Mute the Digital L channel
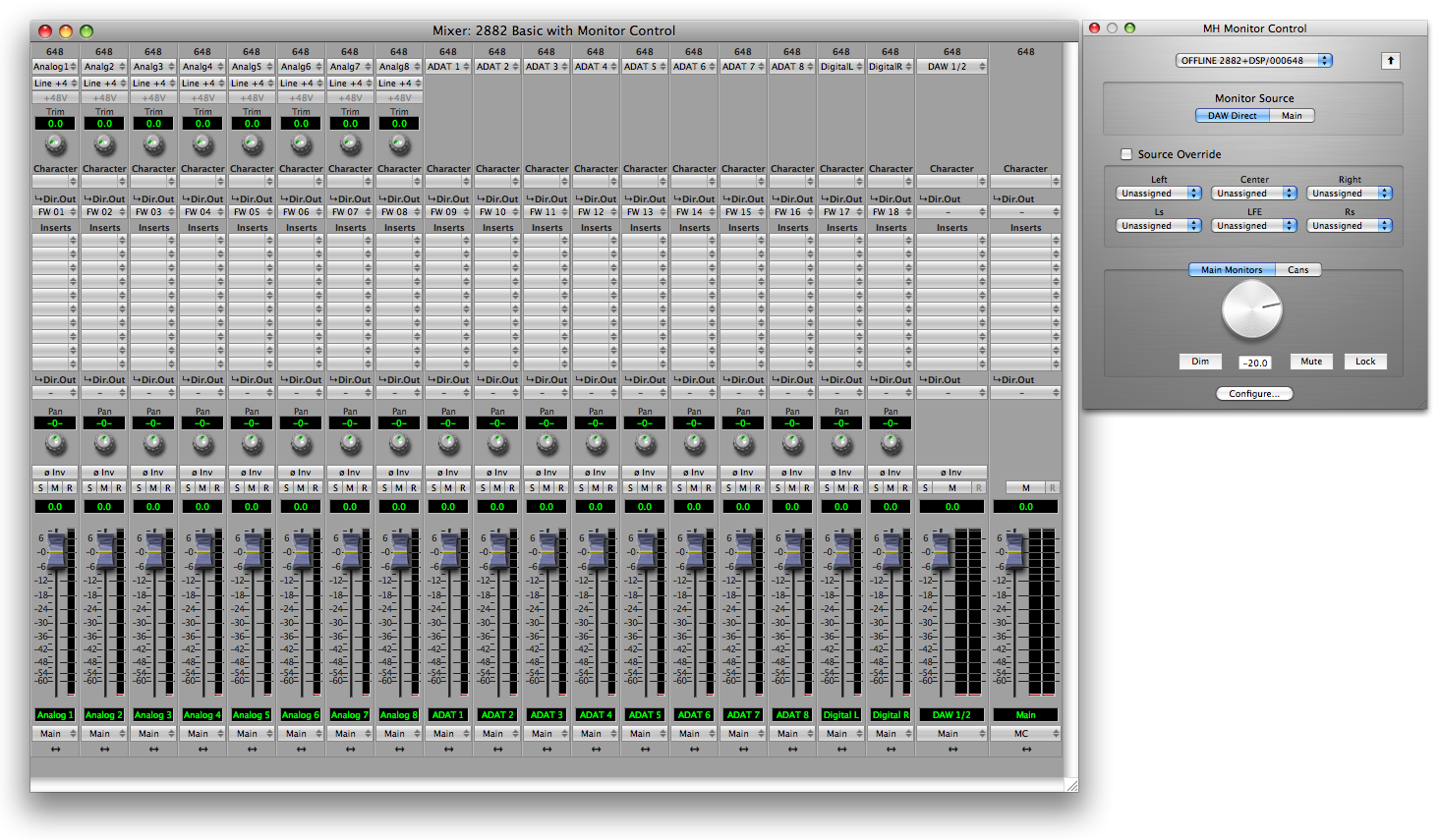 [x=841, y=488]
